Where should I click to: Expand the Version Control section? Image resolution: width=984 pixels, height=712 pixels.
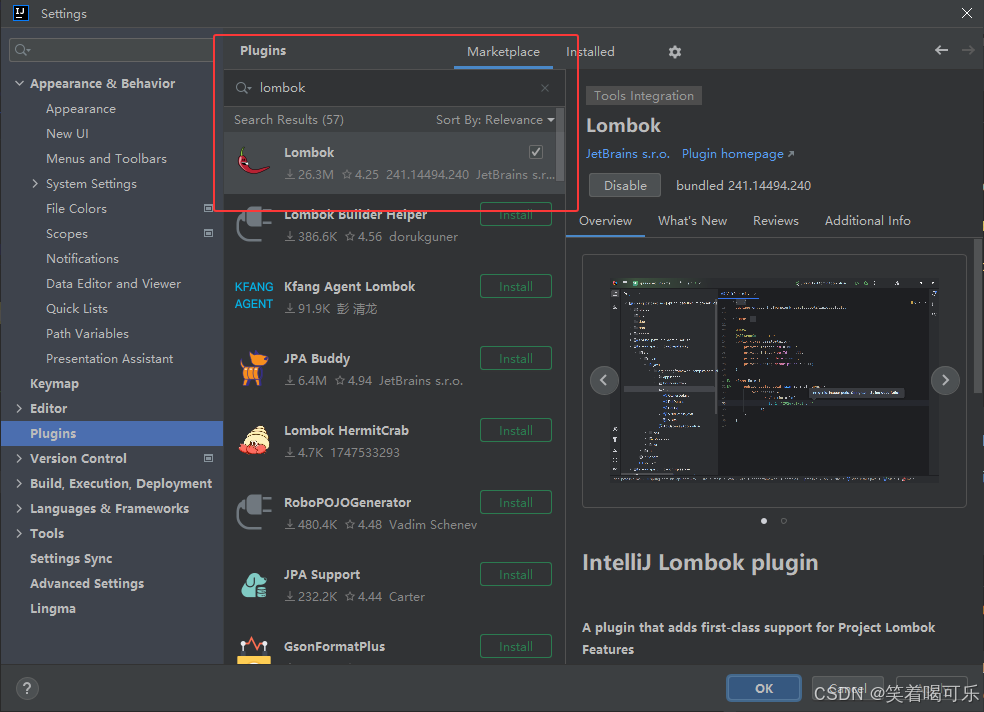click(19, 459)
